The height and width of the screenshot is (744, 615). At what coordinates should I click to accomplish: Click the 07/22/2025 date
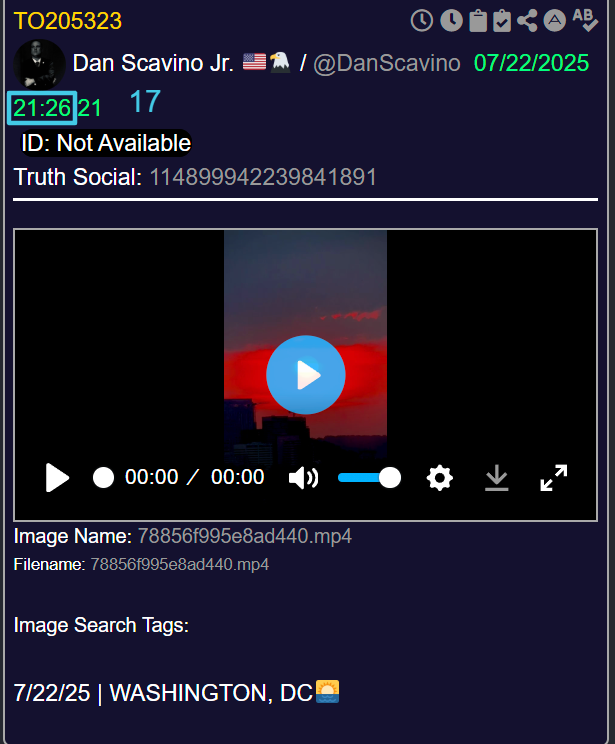[x=531, y=63]
